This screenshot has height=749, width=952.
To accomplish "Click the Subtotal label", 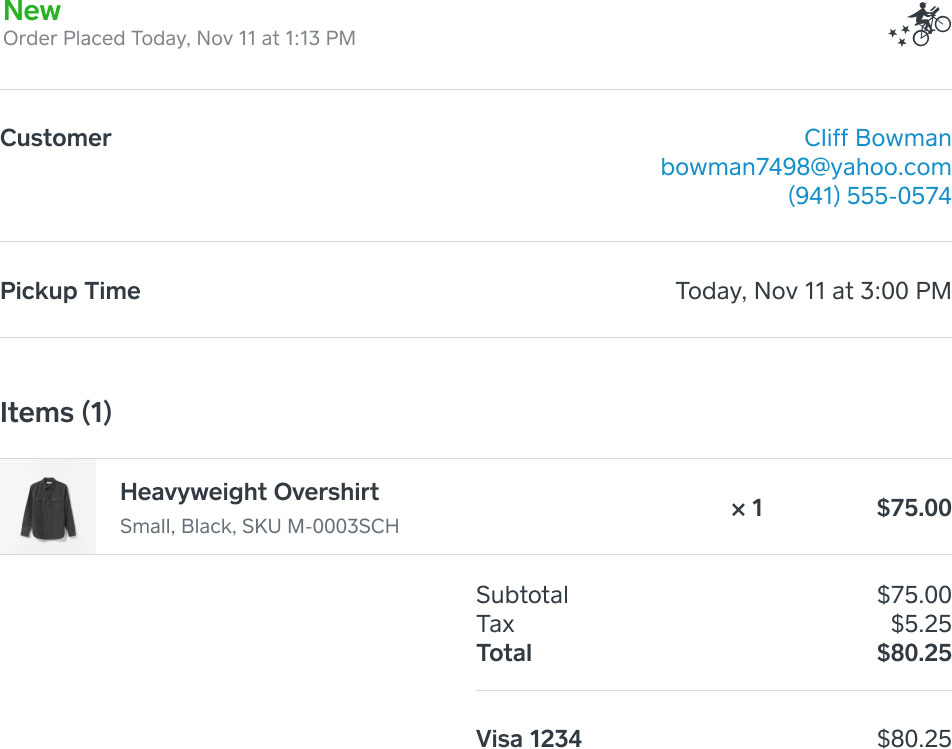I will (x=522, y=595).
